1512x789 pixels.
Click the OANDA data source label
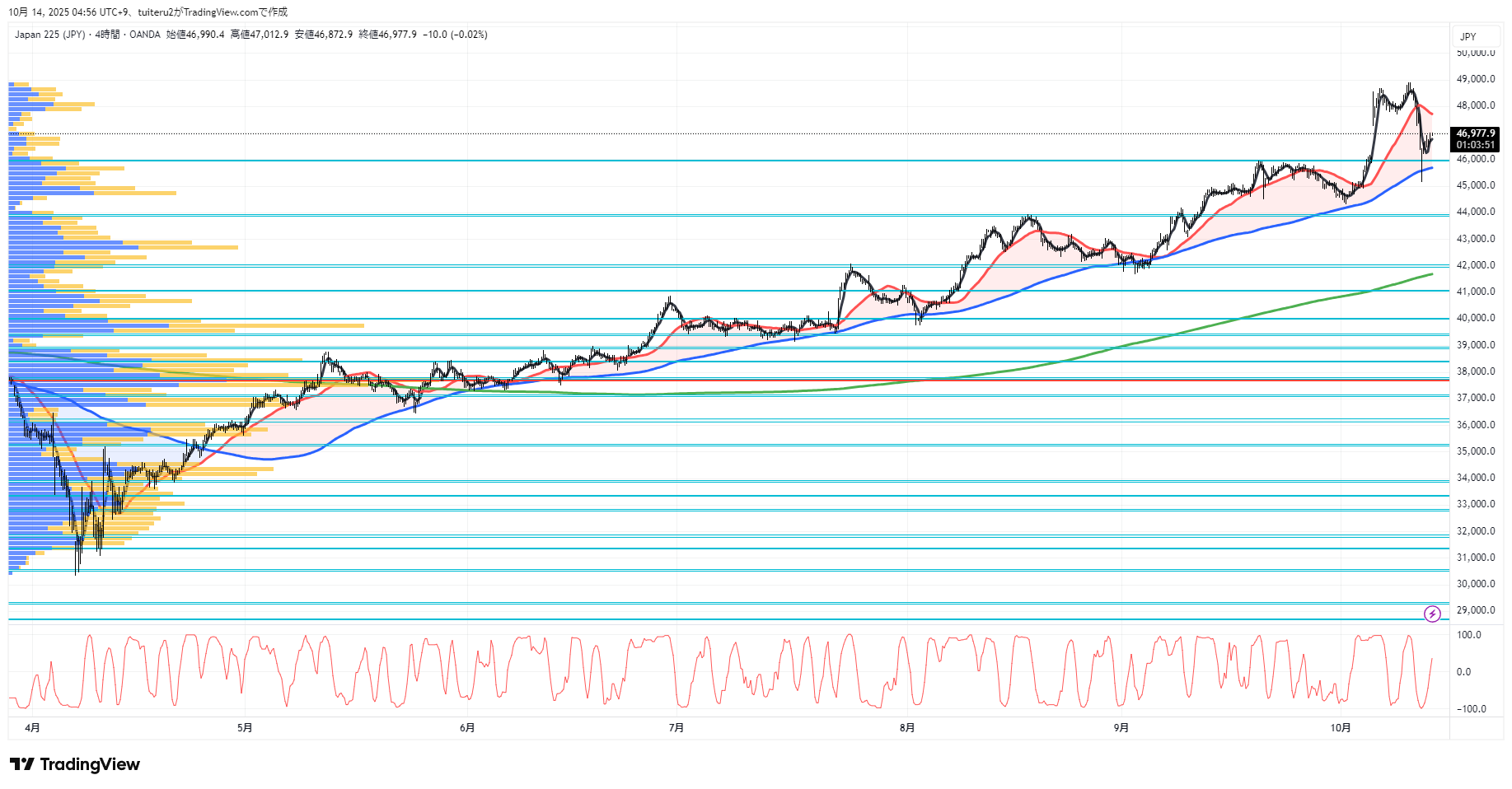(145, 35)
